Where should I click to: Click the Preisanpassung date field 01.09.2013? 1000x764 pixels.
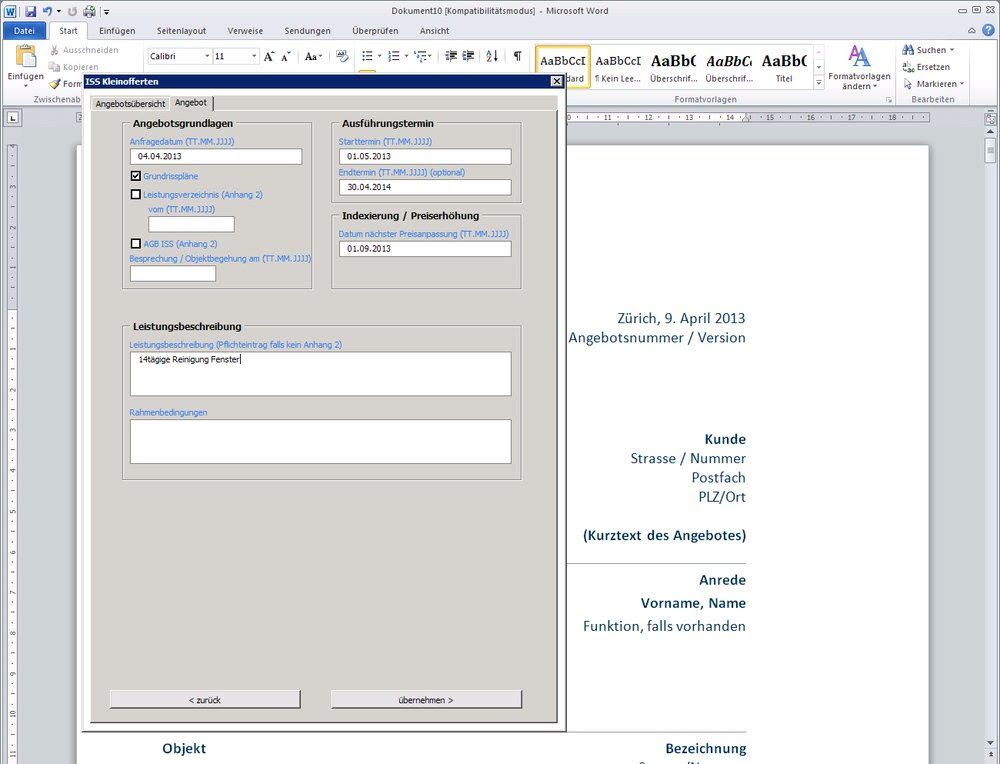pos(425,249)
